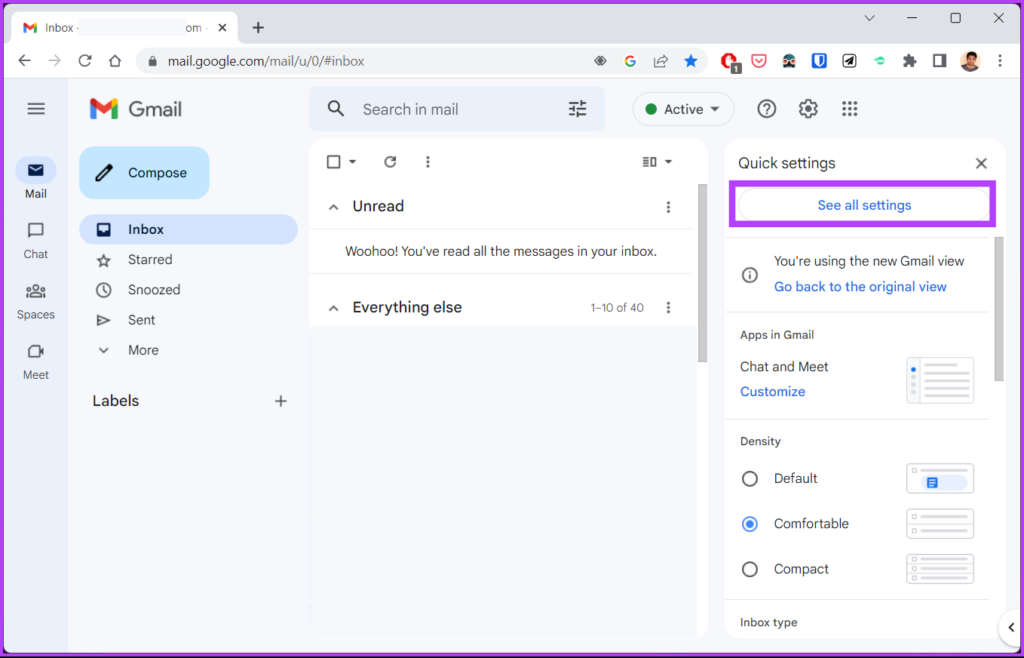
Task: Click Go back to the original view
Action: point(860,287)
